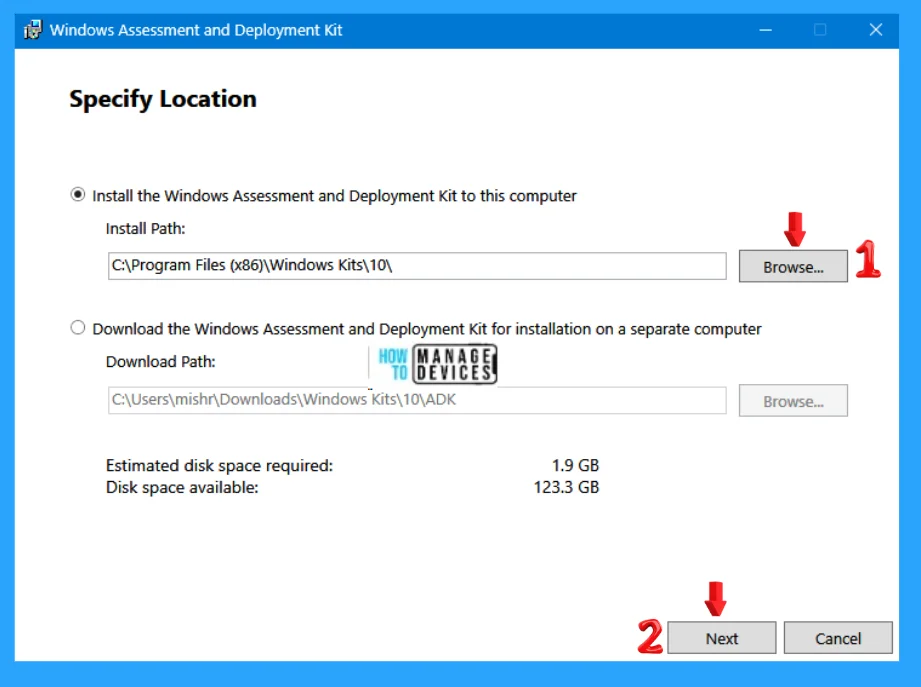Click the 1.9 GB value
The height and width of the screenshot is (687, 921).
pyautogui.click(x=575, y=466)
